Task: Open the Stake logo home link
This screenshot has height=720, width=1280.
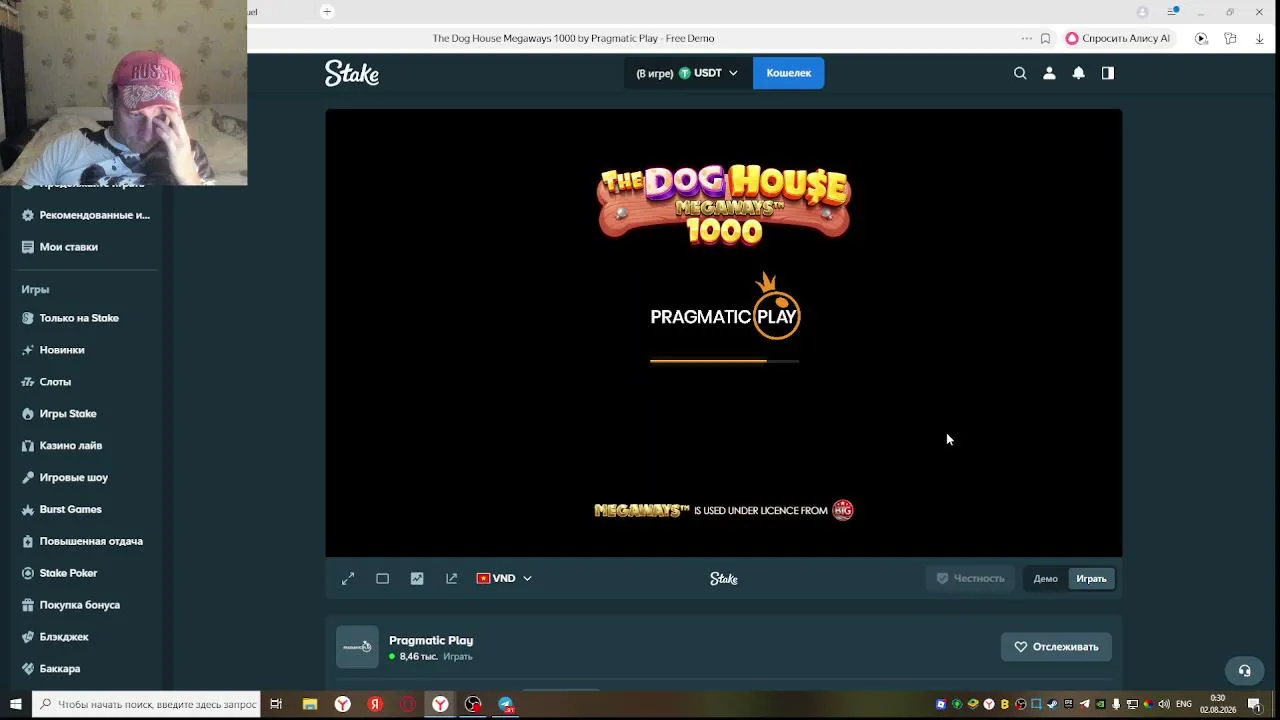Action: (352, 73)
